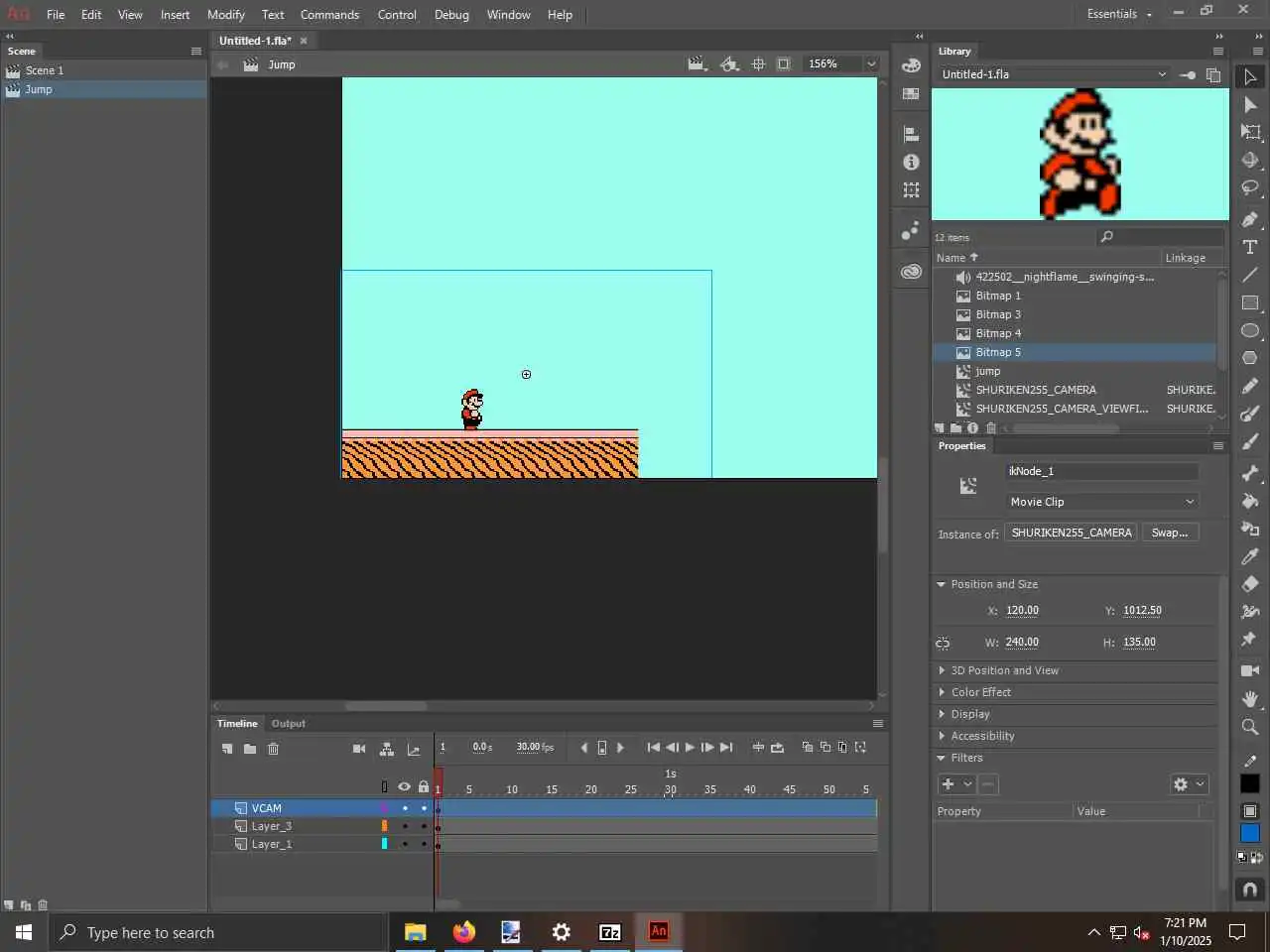Select Bitmap 4 in the Library
1270x952 pixels.
coord(998,333)
